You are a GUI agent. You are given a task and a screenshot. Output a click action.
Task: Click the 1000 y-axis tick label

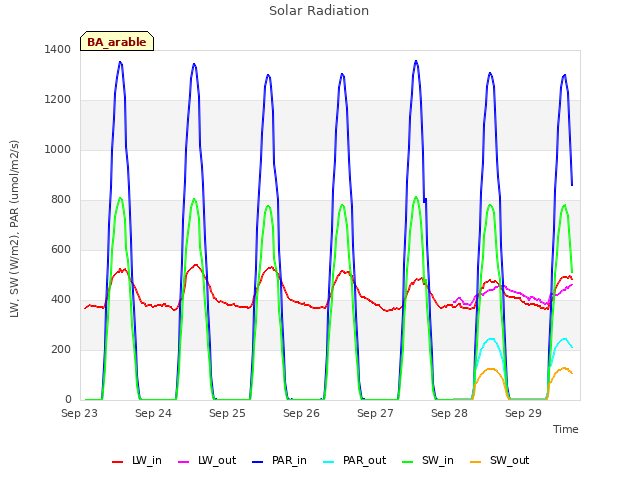[x=58, y=150]
